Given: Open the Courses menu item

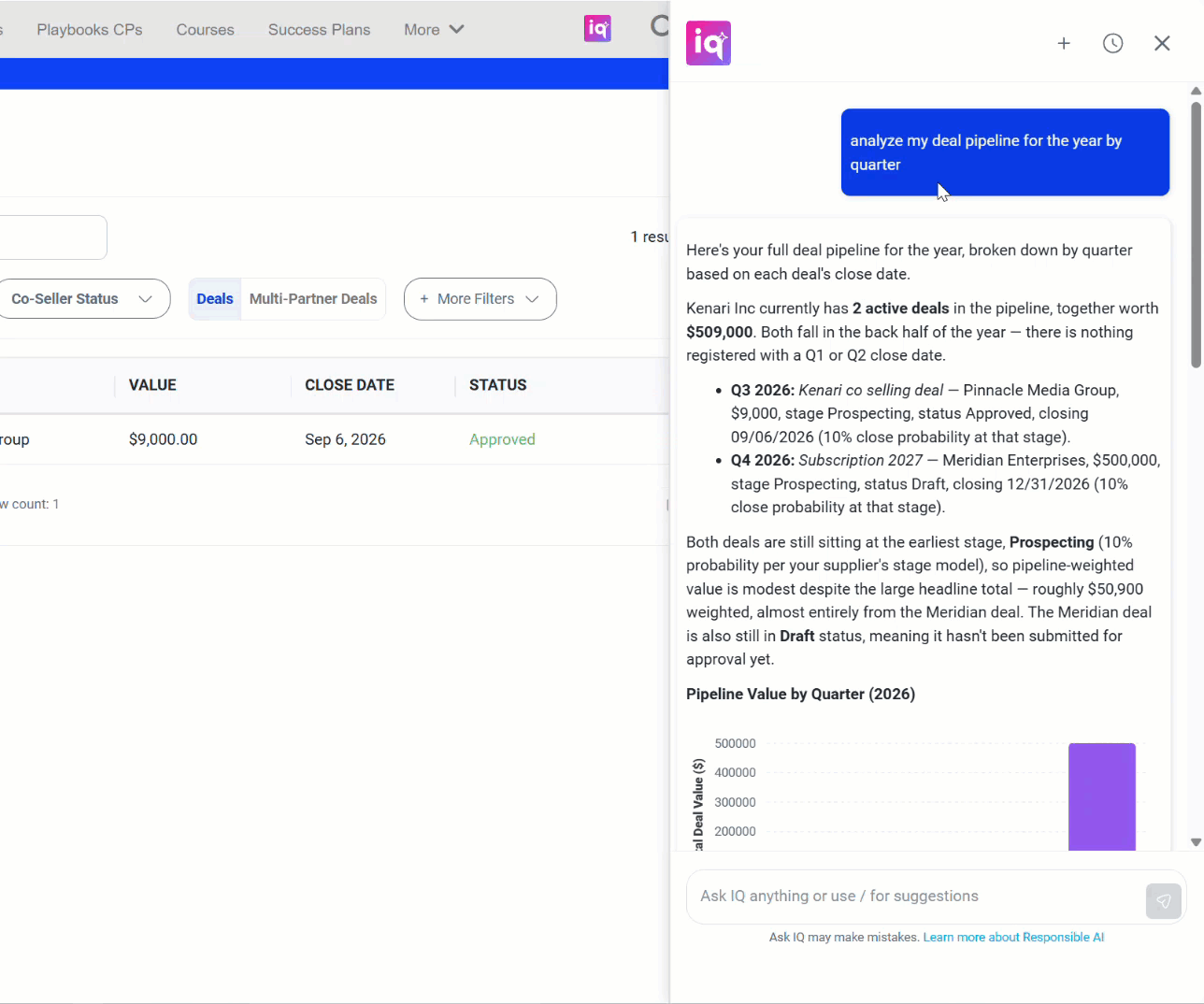Looking at the screenshot, I should coord(206,30).
